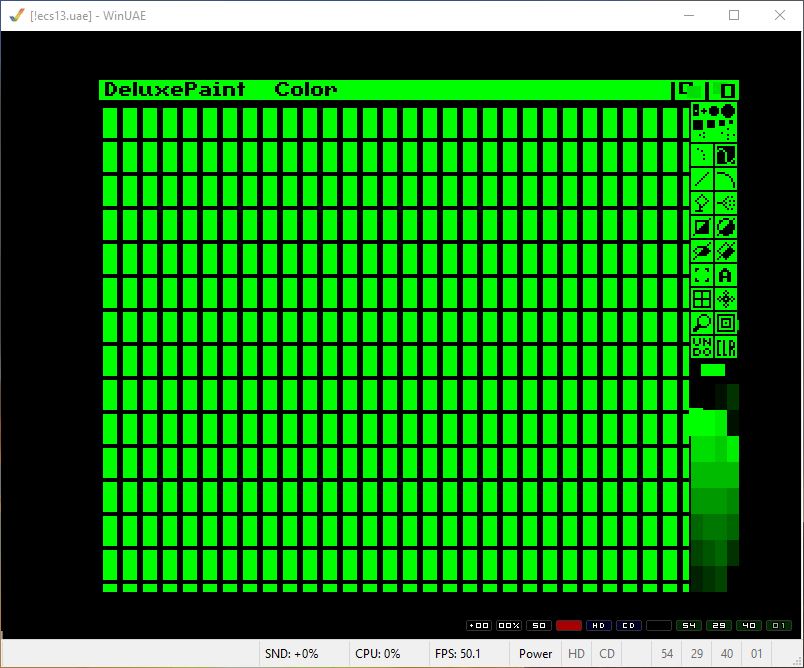Screen dimensions: 804x668
Task: Toggle the grid tool on
Action: 702,299
